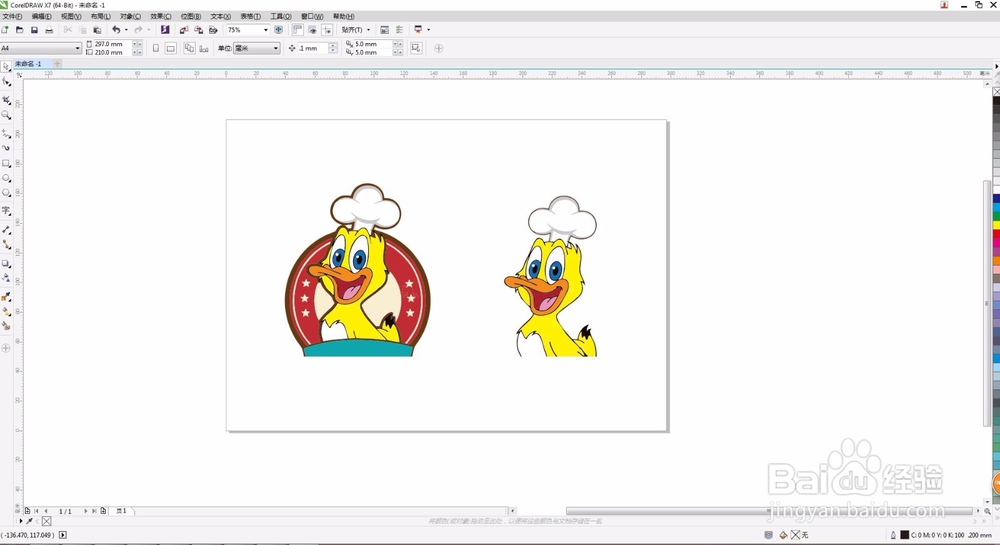Toggle full-screen preview icon
This screenshot has width=1000, height=545.
point(279,29)
